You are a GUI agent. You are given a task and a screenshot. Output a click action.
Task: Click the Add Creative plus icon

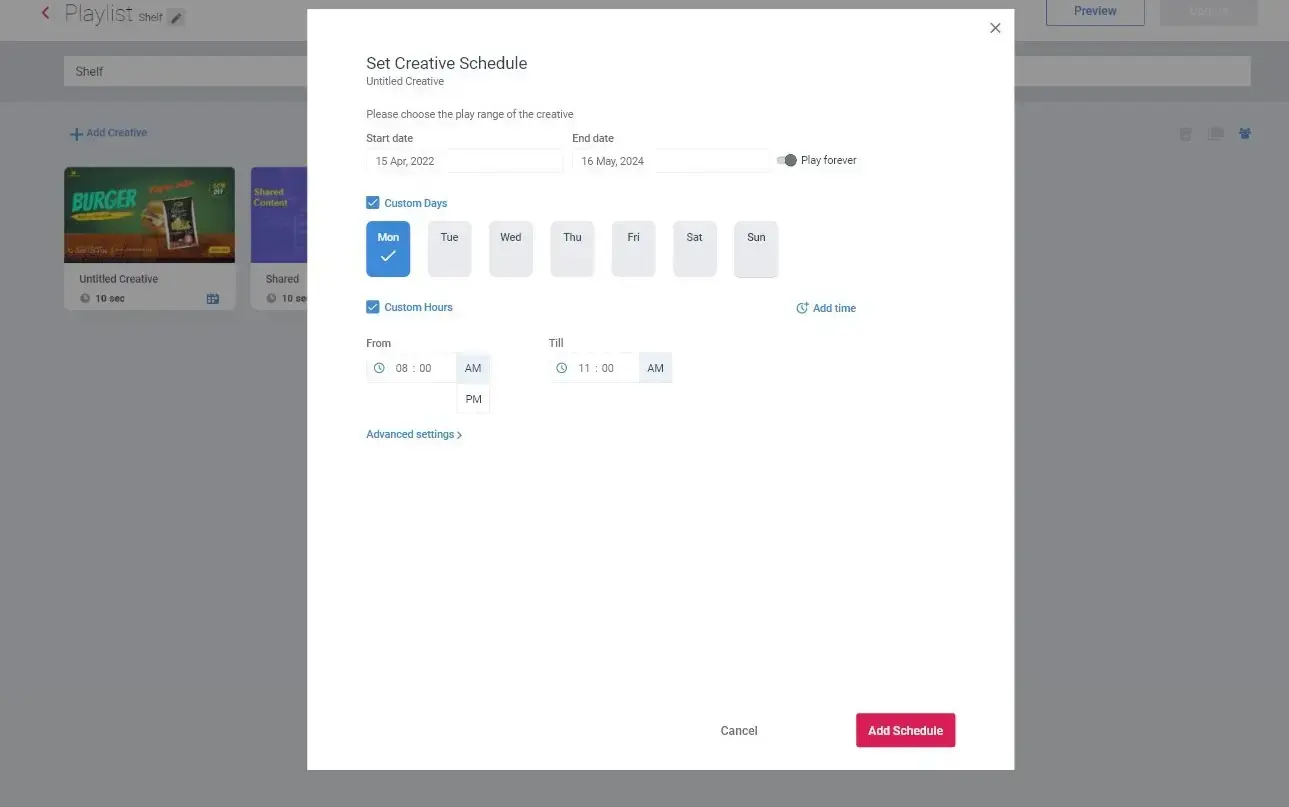[75, 132]
